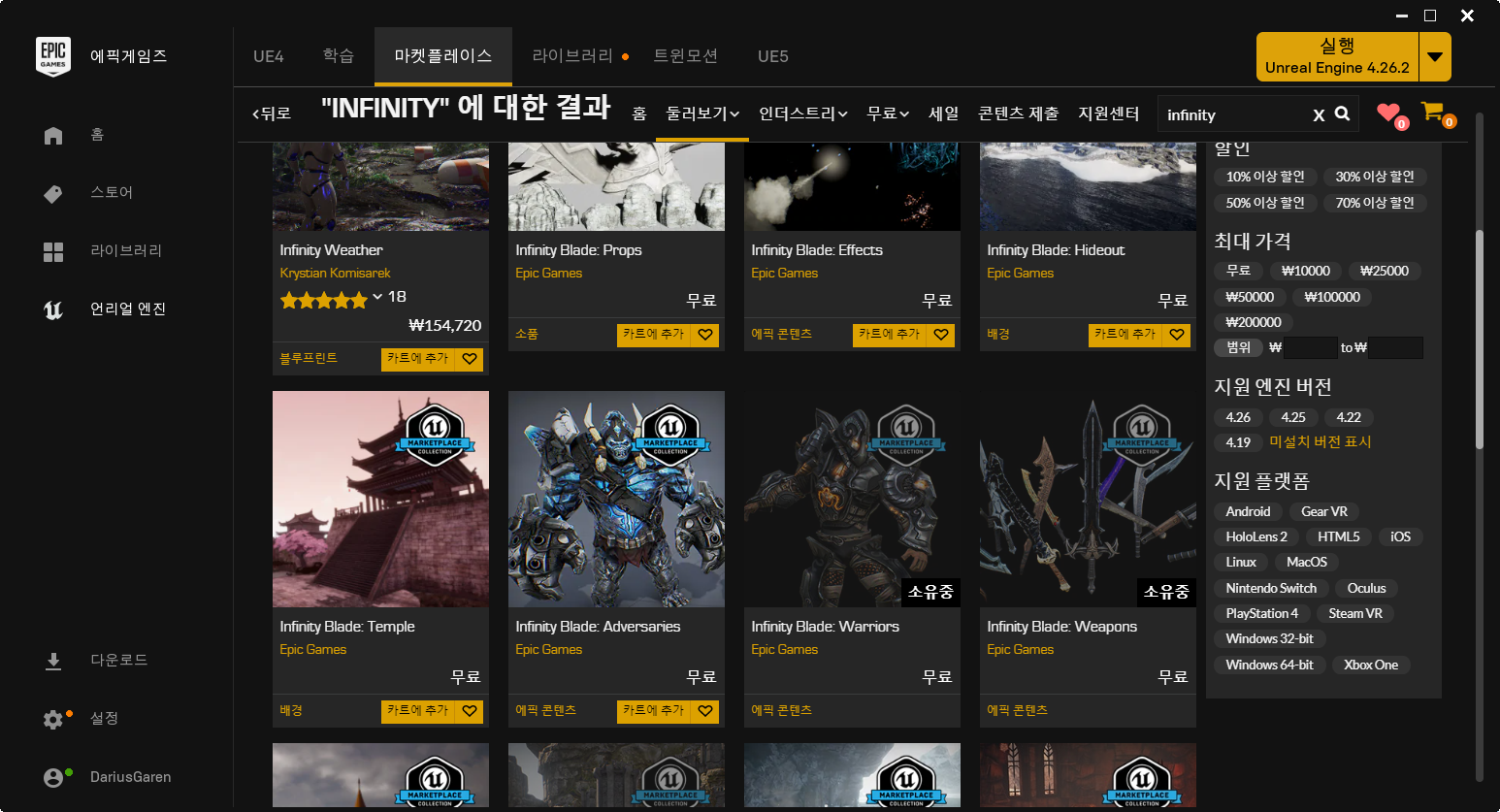The height and width of the screenshot is (812, 1500).
Task: Clear the infinity search with X
Action: (x=1319, y=115)
